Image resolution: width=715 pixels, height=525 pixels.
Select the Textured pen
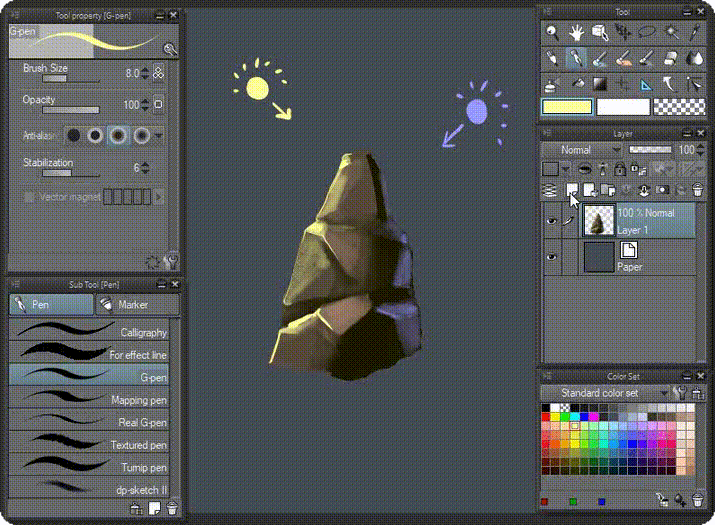click(89, 442)
